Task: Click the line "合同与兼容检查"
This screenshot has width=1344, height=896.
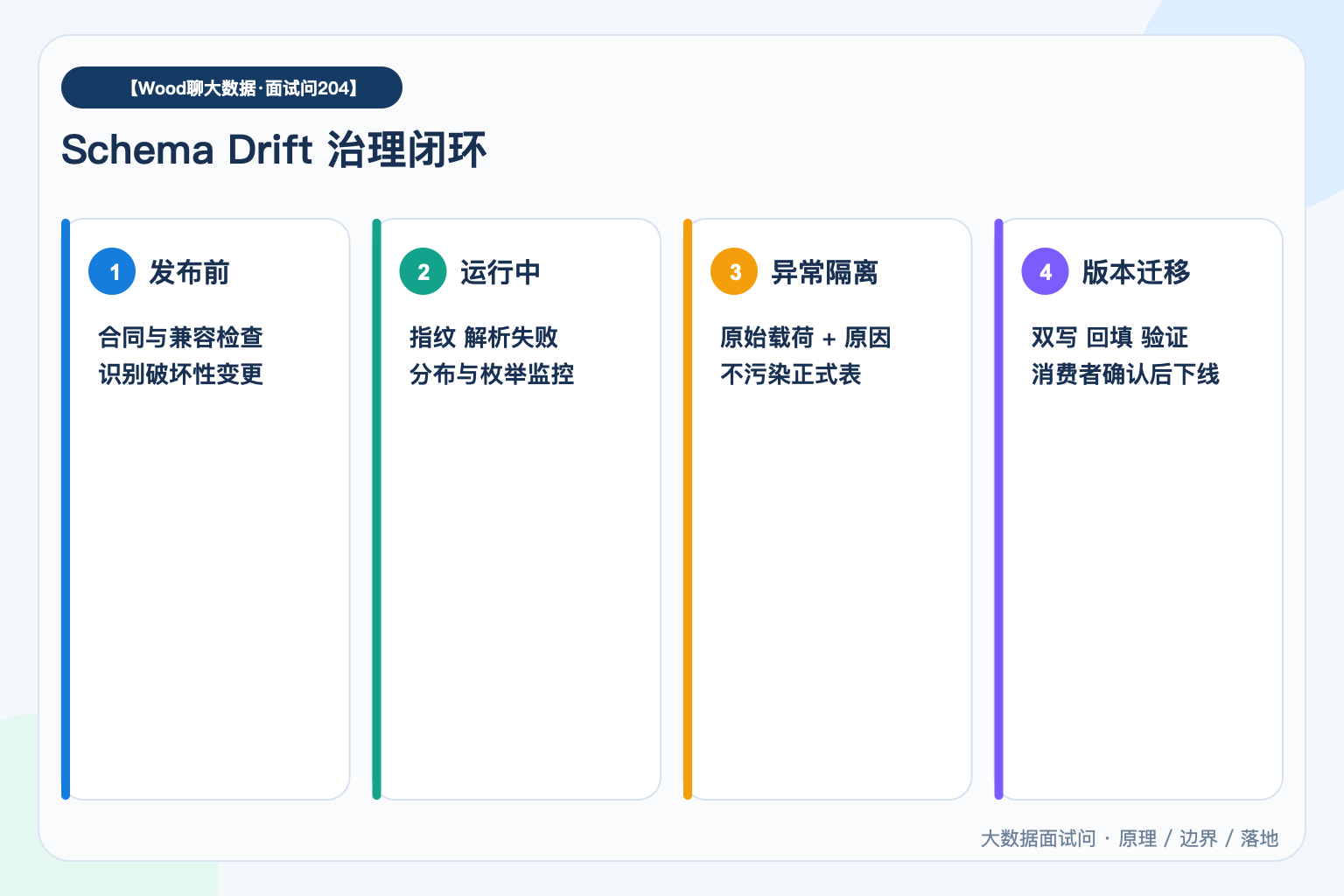Action: point(181,337)
